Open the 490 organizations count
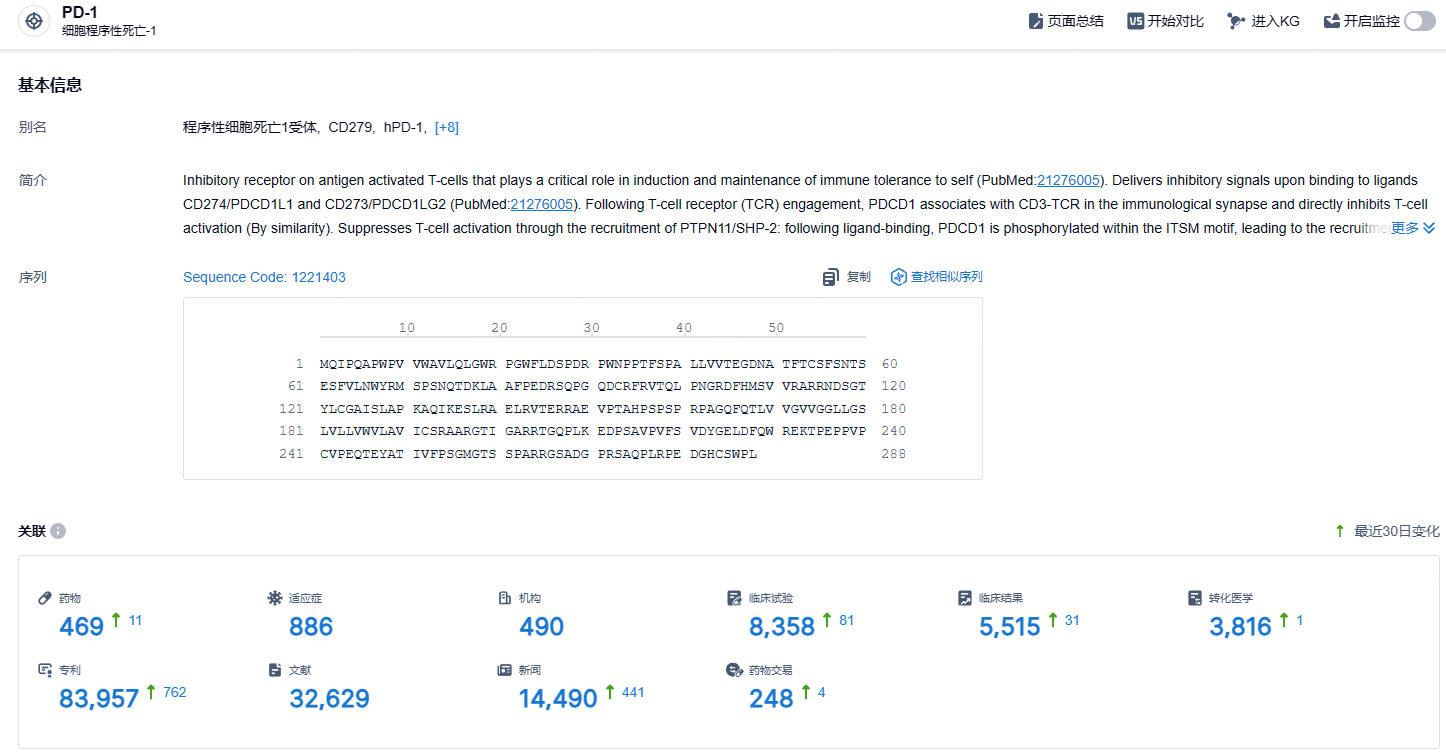Image resolution: width=1446 pixels, height=755 pixels. pos(541,627)
